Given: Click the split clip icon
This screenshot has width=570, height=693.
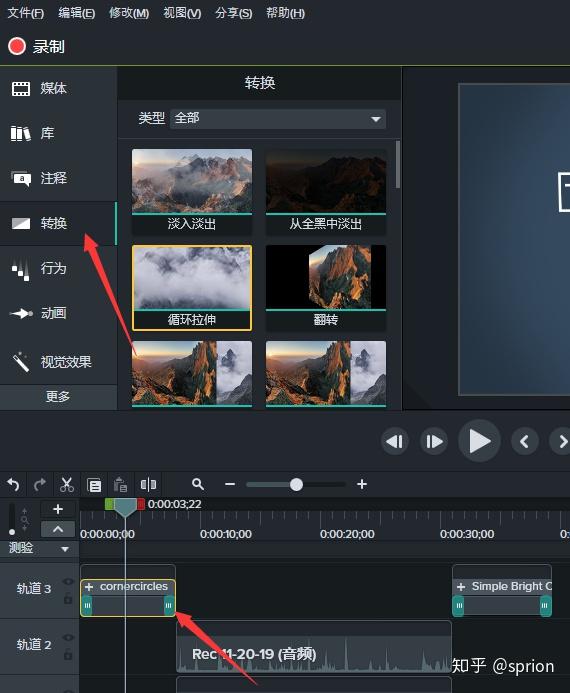Looking at the screenshot, I should click(x=148, y=484).
